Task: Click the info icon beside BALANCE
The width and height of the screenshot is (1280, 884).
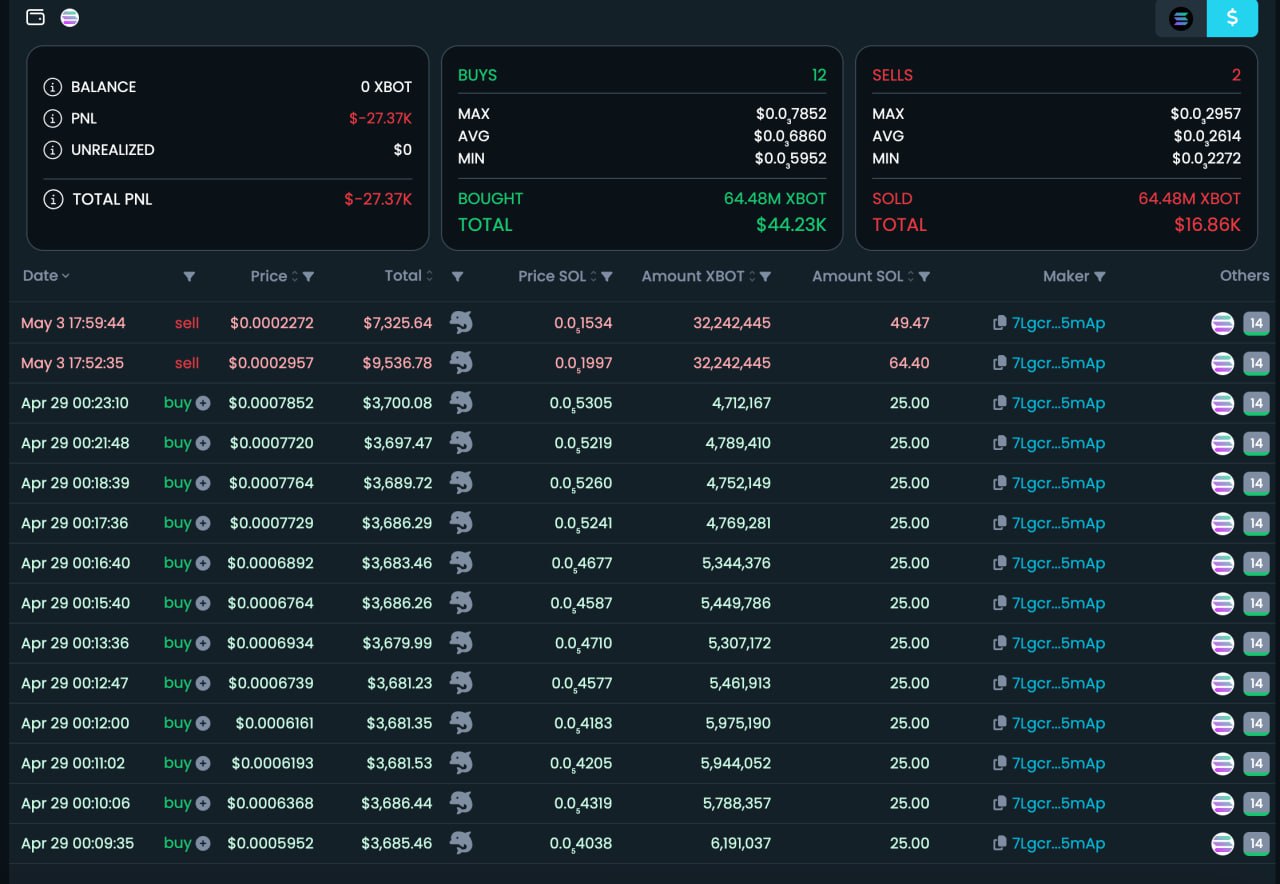Action: coord(53,87)
